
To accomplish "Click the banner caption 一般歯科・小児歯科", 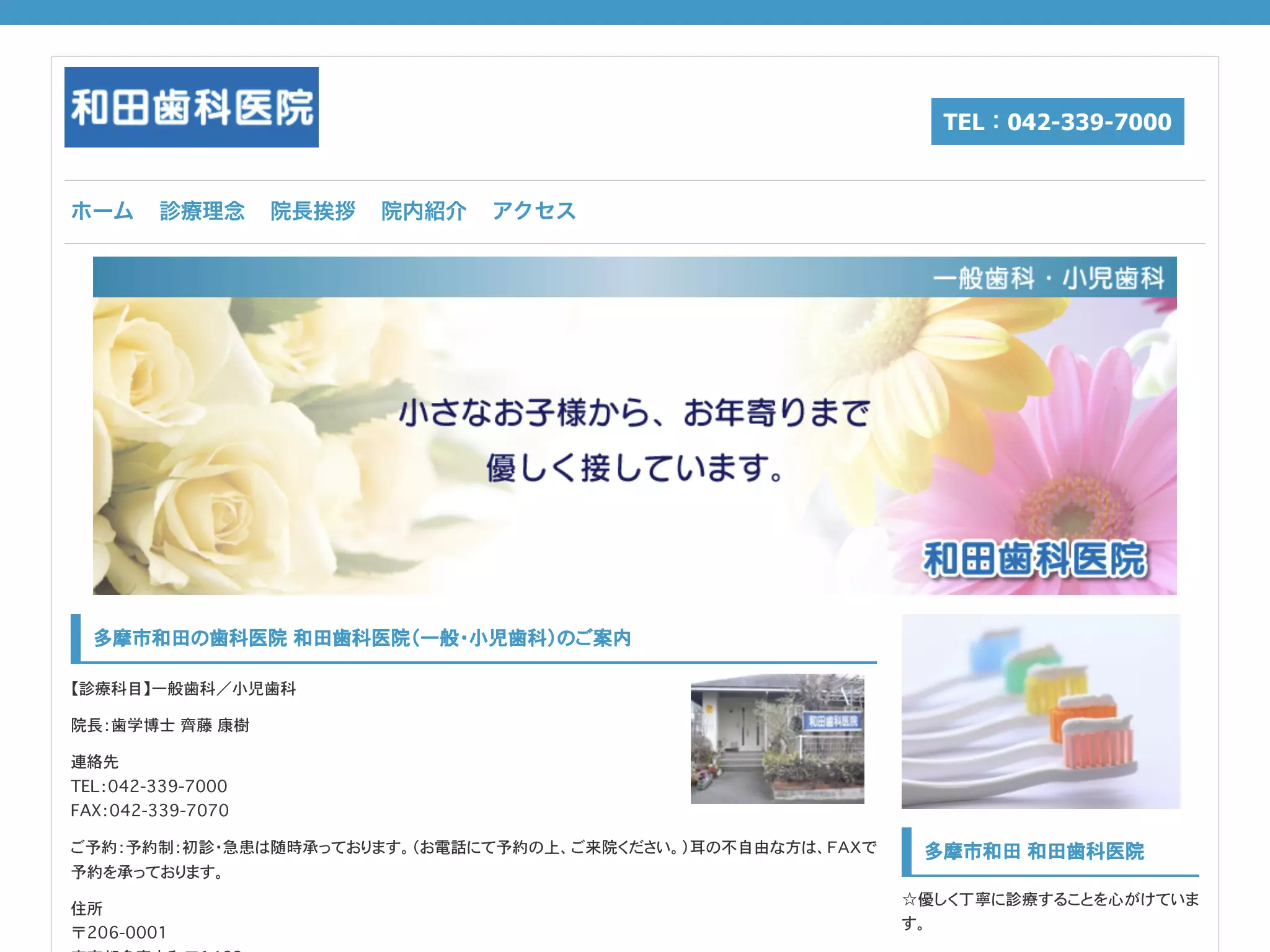I will coord(1049,278).
